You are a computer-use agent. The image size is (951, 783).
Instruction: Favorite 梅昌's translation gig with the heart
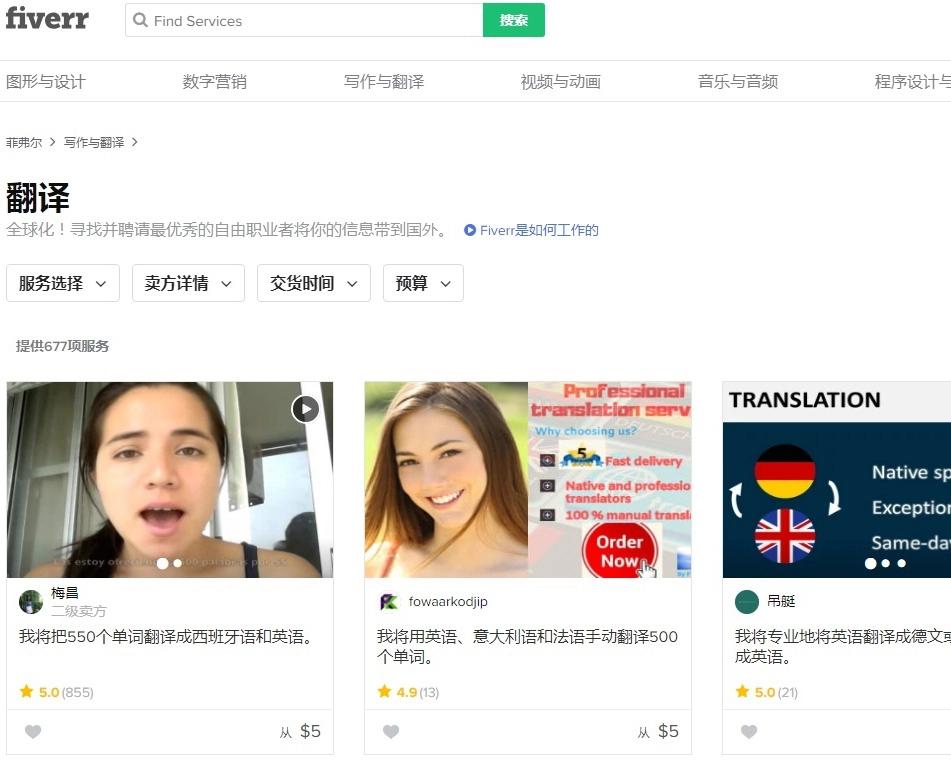click(33, 732)
